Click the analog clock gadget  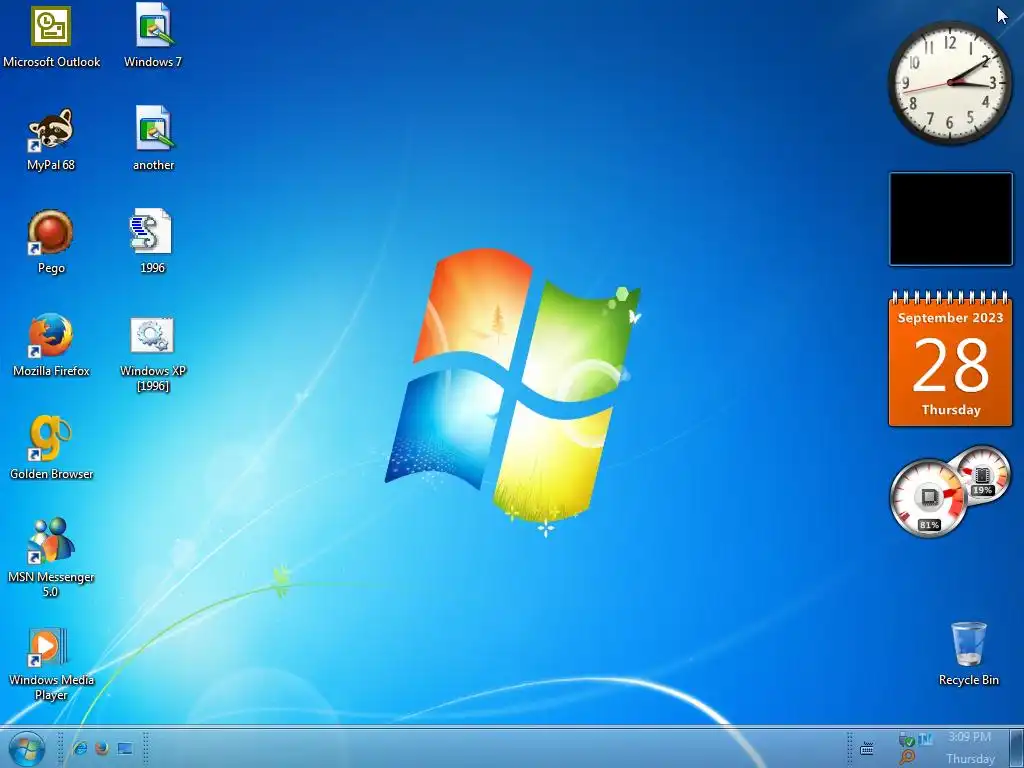[950, 83]
